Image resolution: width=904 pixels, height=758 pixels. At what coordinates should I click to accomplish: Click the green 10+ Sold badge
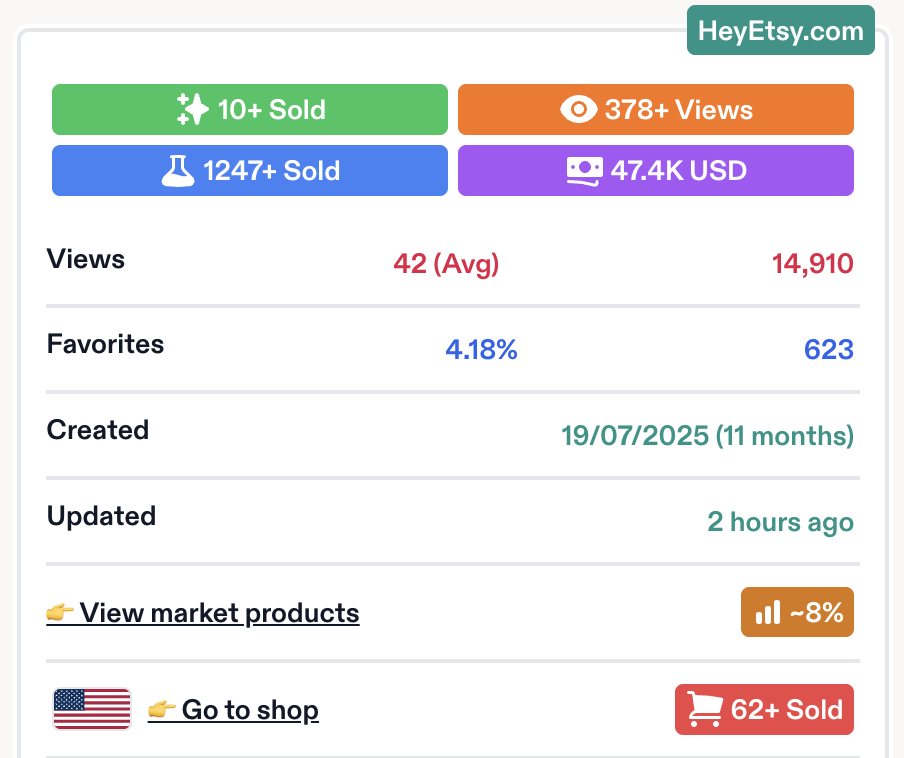250,110
